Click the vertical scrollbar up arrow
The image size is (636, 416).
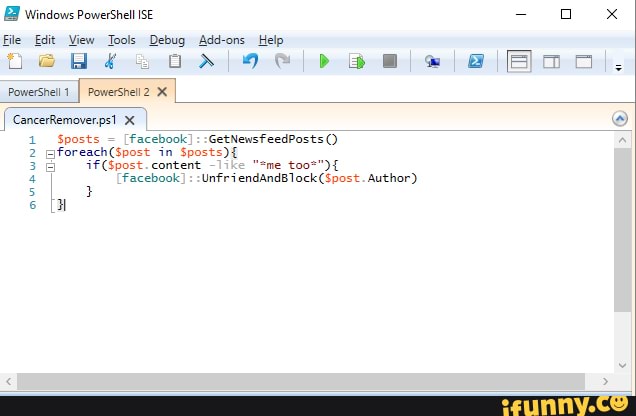coord(623,140)
